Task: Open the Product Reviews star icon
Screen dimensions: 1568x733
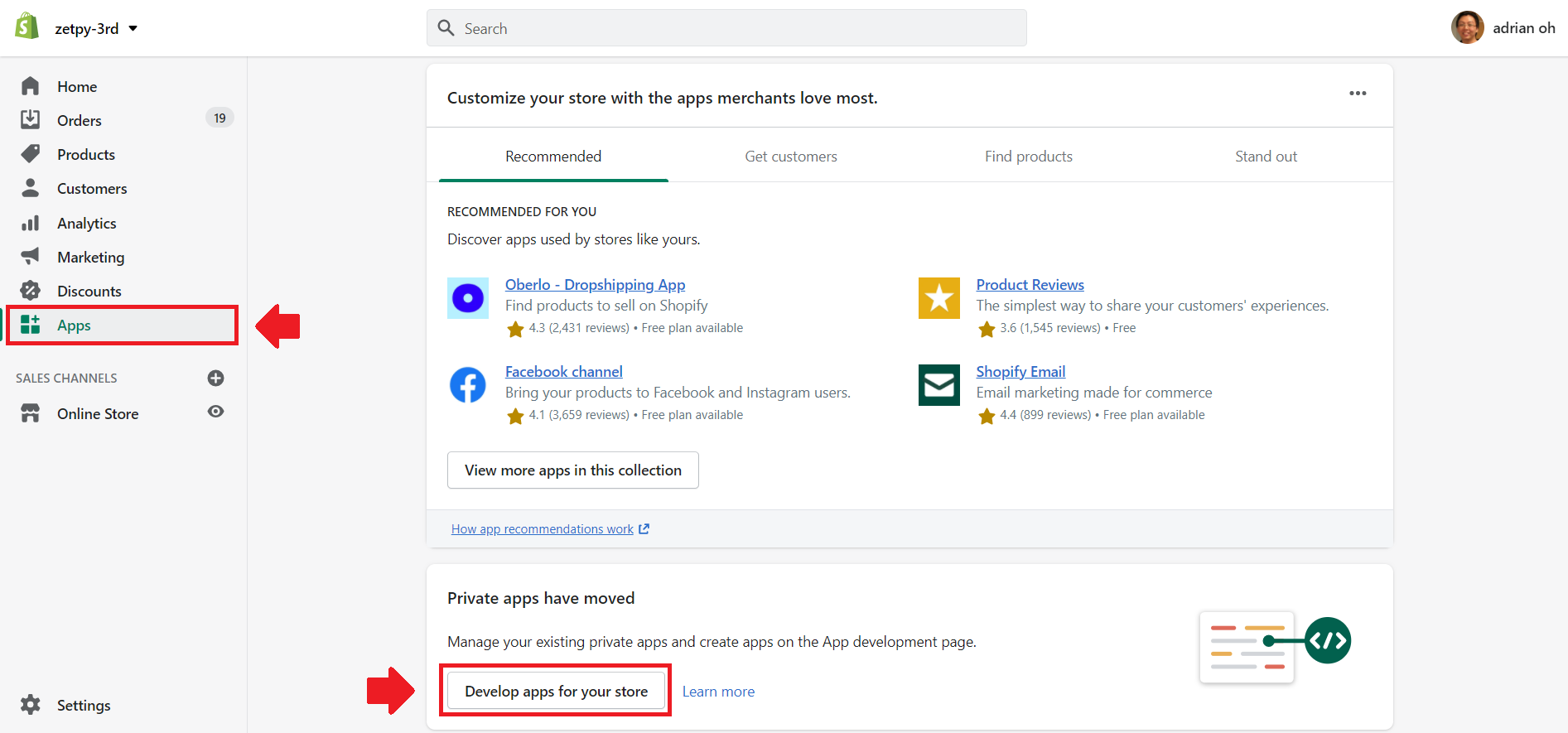Action: (x=939, y=298)
